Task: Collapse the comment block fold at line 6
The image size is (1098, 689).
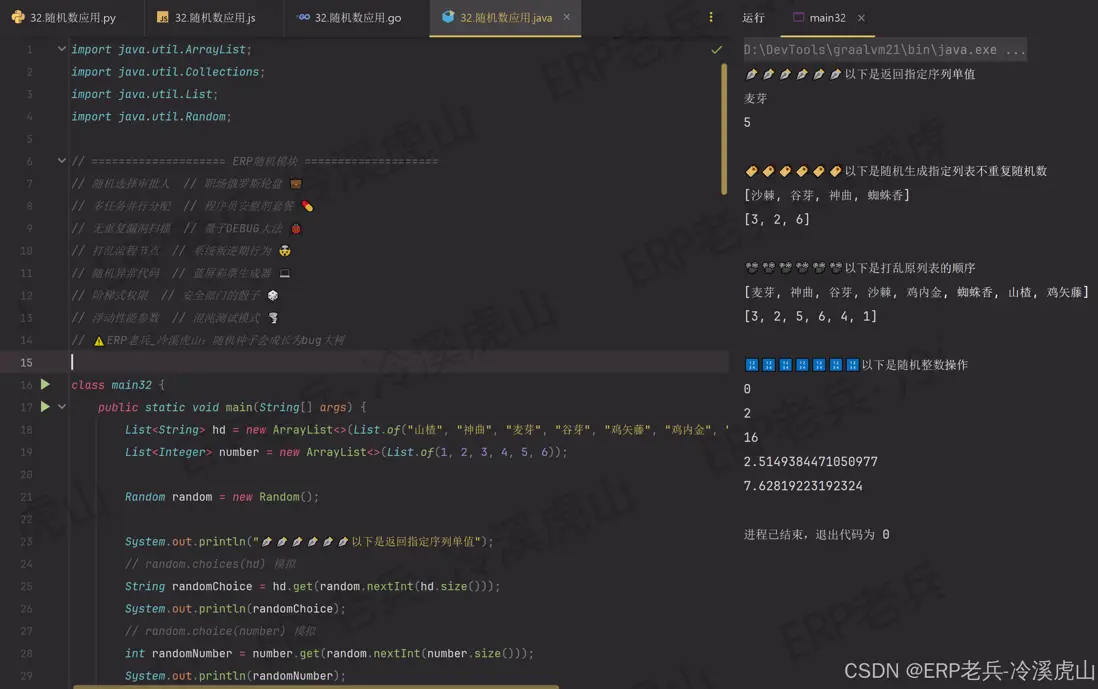Action: tap(62, 161)
